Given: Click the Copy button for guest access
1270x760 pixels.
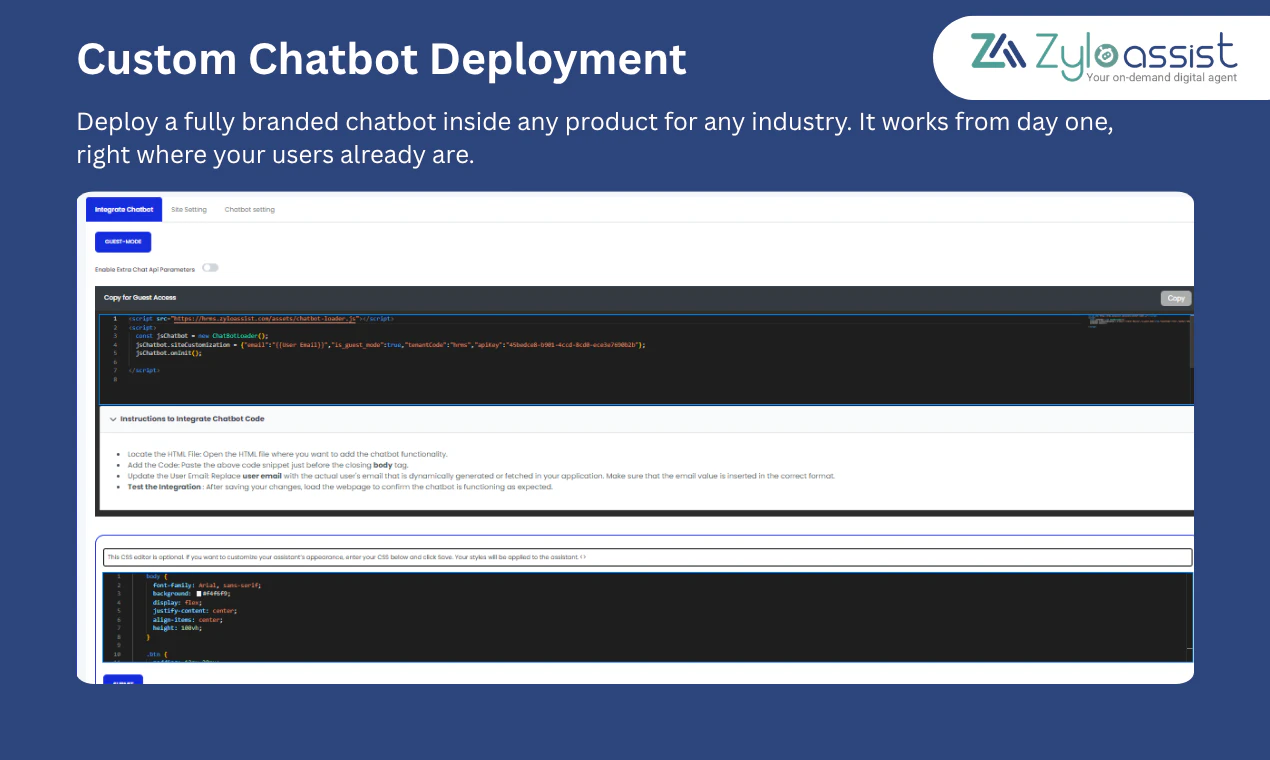Looking at the screenshot, I should [1176, 298].
